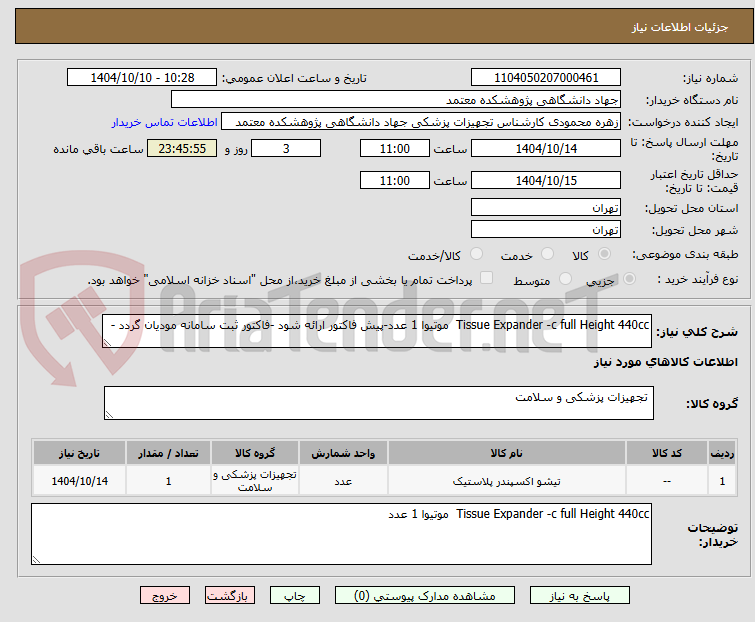Grab the resize handle of گروه کالا box
This screenshot has width=755, height=622.
(109, 415)
